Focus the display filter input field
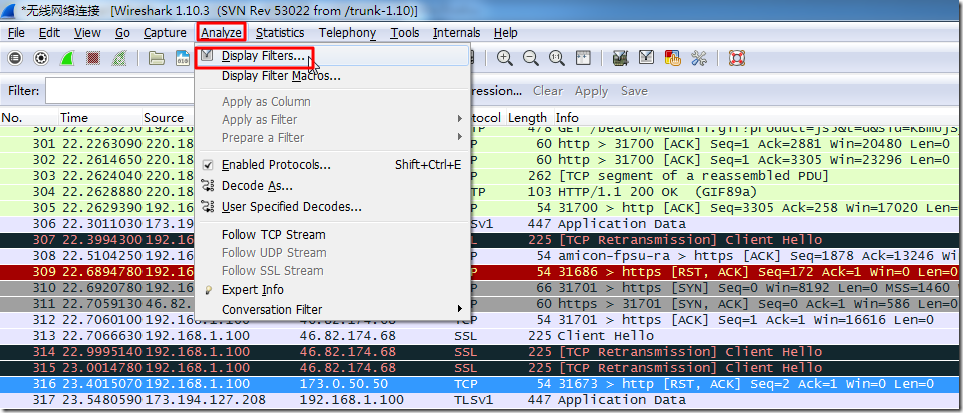This screenshot has height=413, width=963. coord(120,91)
